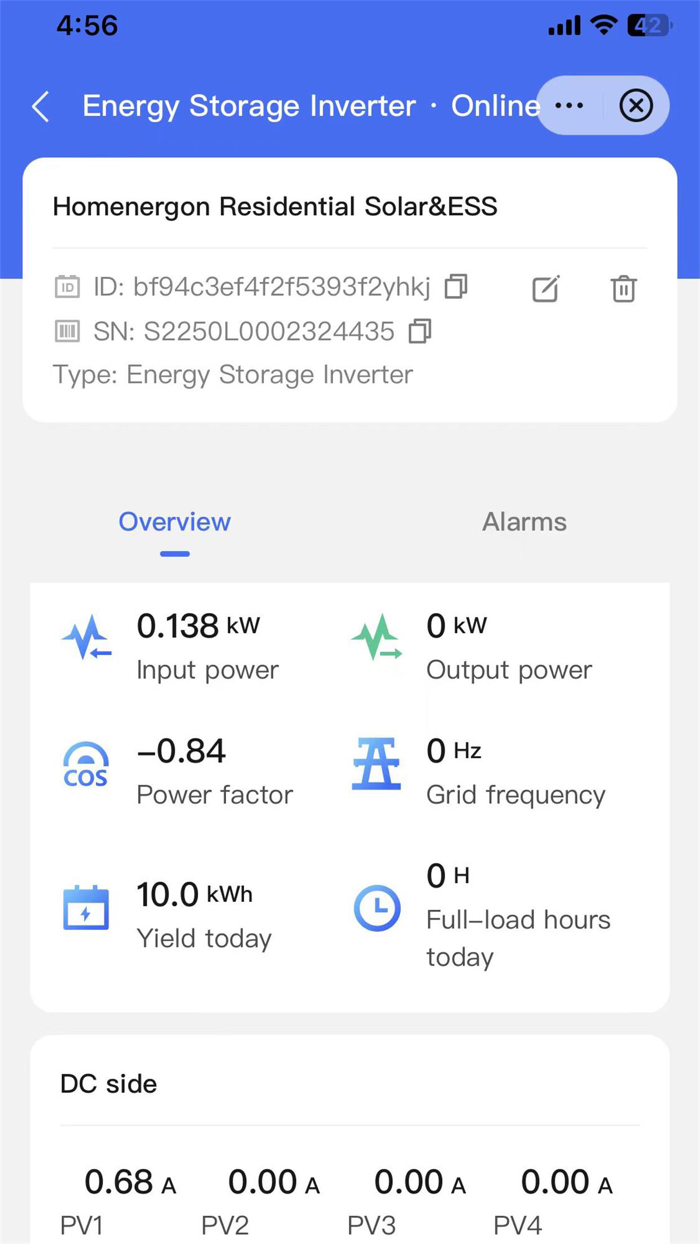Switch to the Alarms tab

(524, 521)
